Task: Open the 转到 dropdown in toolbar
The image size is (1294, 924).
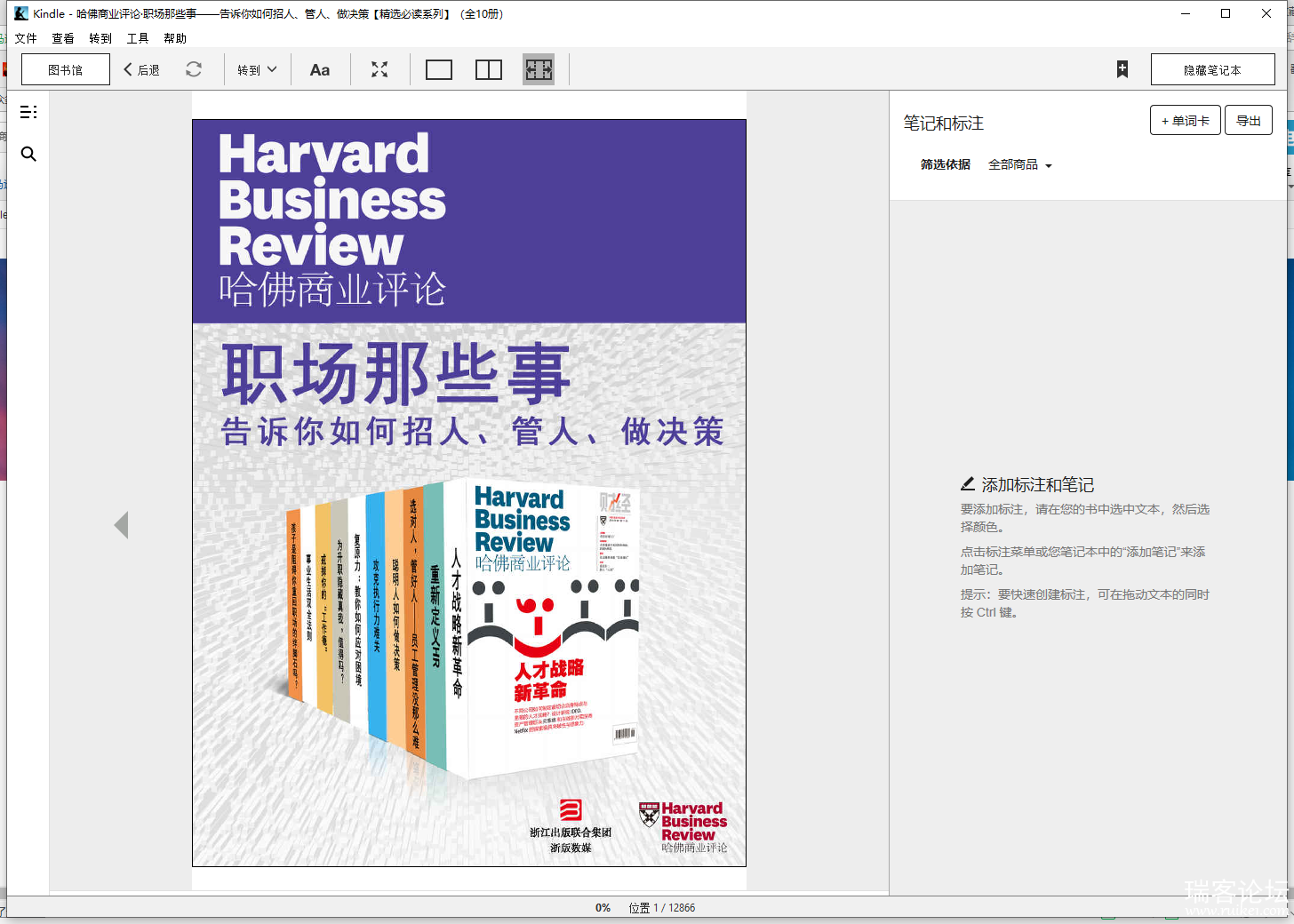Action: tap(257, 69)
